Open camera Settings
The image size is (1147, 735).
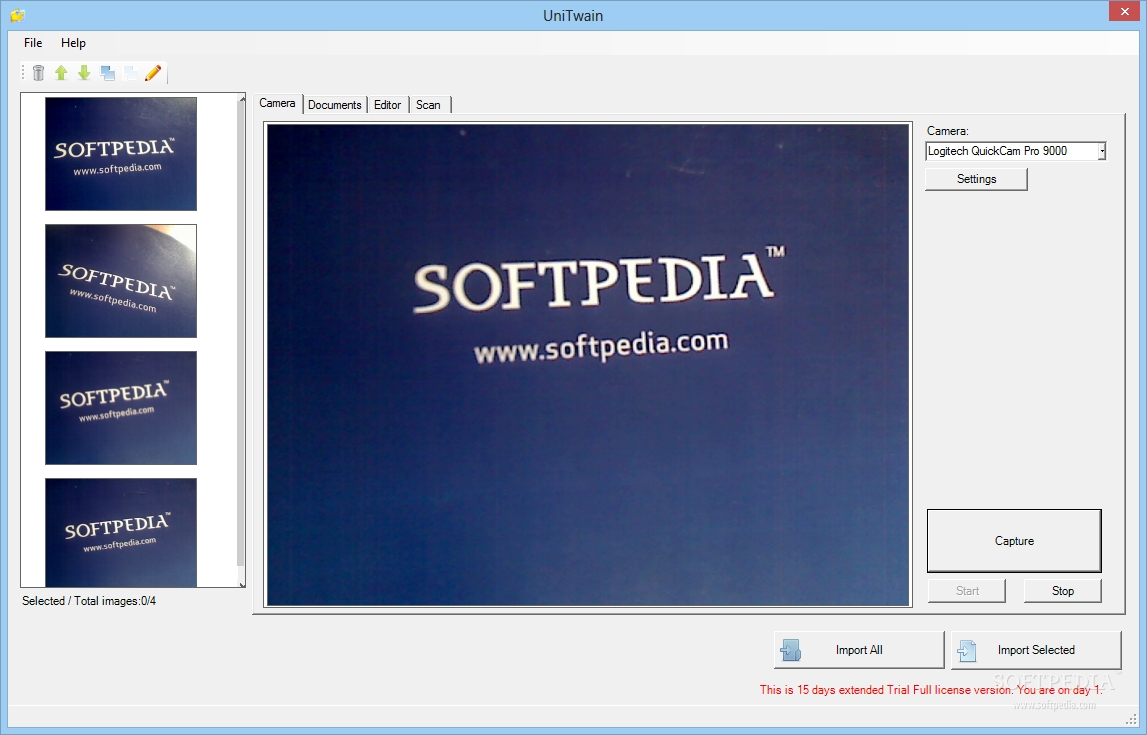tap(977, 179)
